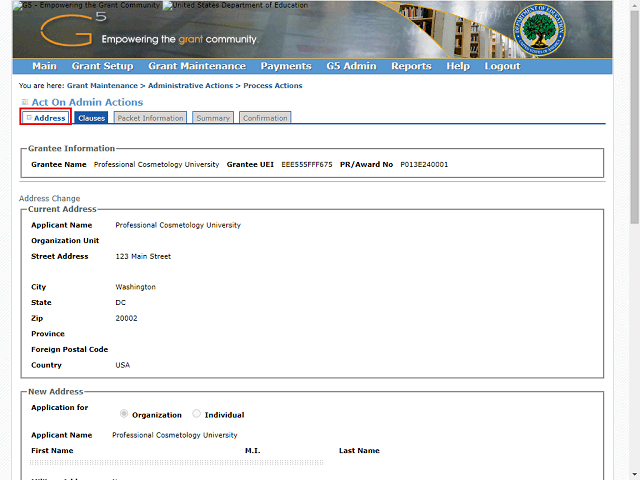
Task: Click the M.I. label
Action: point(253,451)
